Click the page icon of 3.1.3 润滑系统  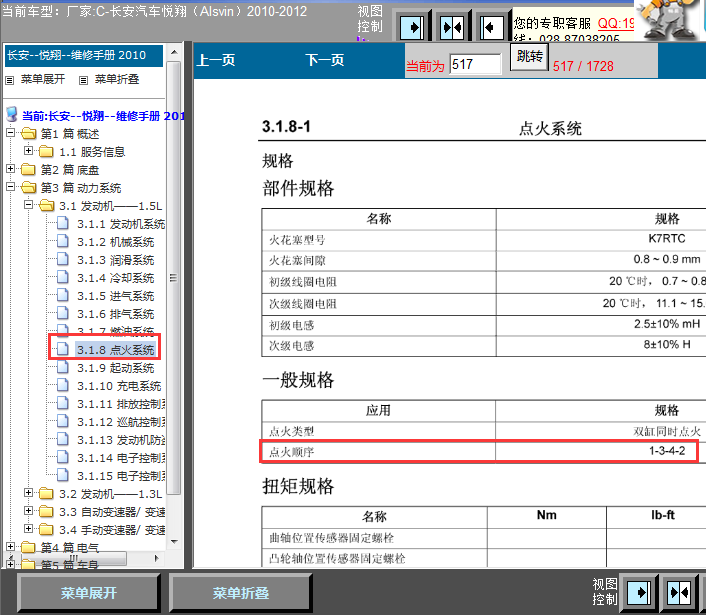63,259
